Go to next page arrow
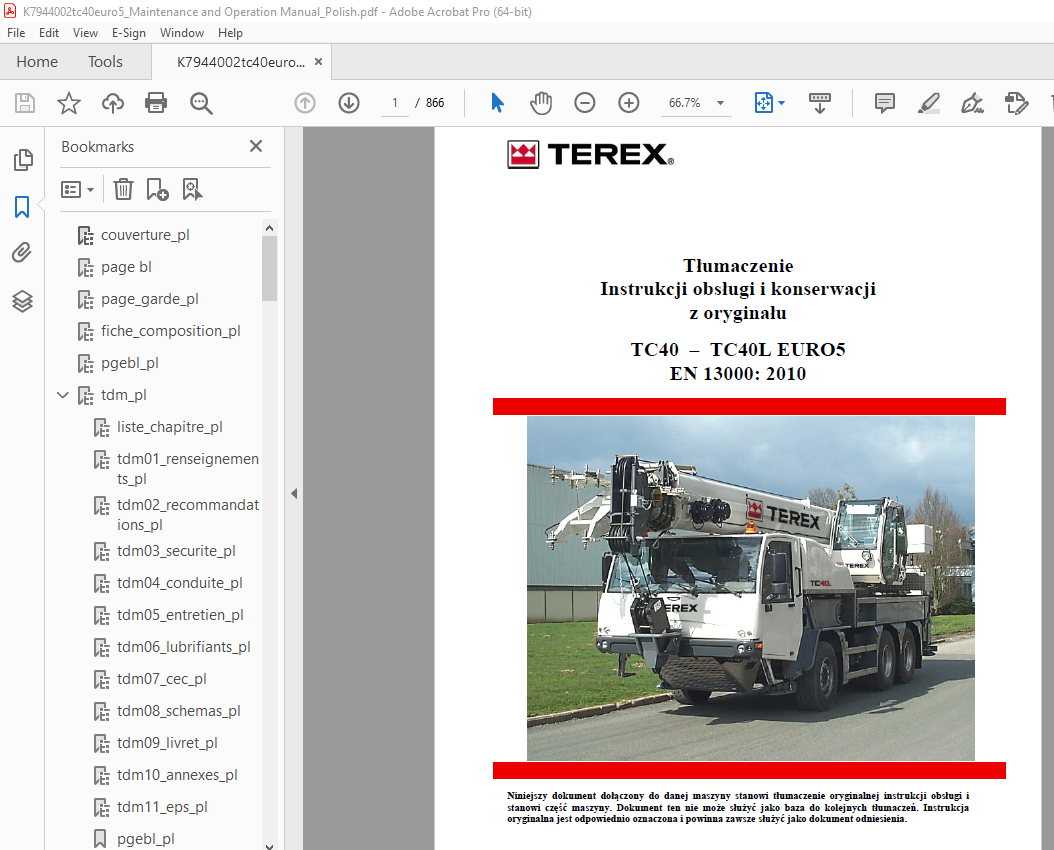The height and width of the screenshot is (850, 1054). pyautogui.click(x=349, y=103)
